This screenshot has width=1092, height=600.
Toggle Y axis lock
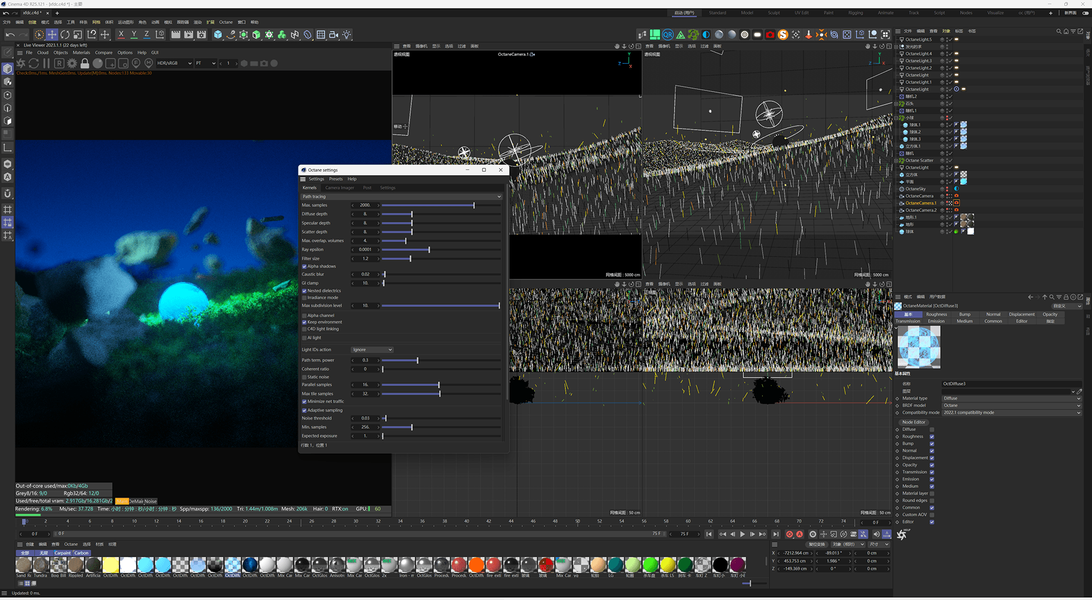click(x=134, y=35)
